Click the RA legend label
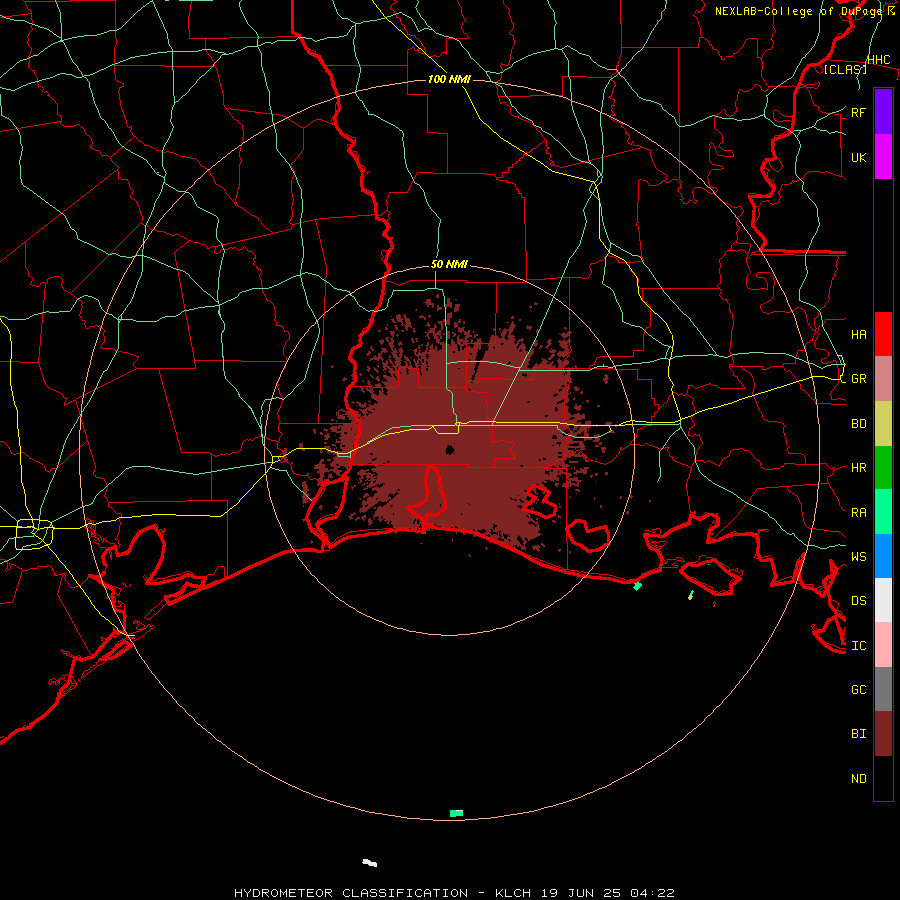 (x=858, y=512)
